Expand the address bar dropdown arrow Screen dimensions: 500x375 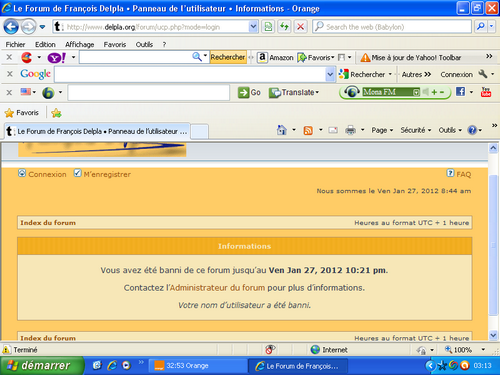(x=253, y=27)
